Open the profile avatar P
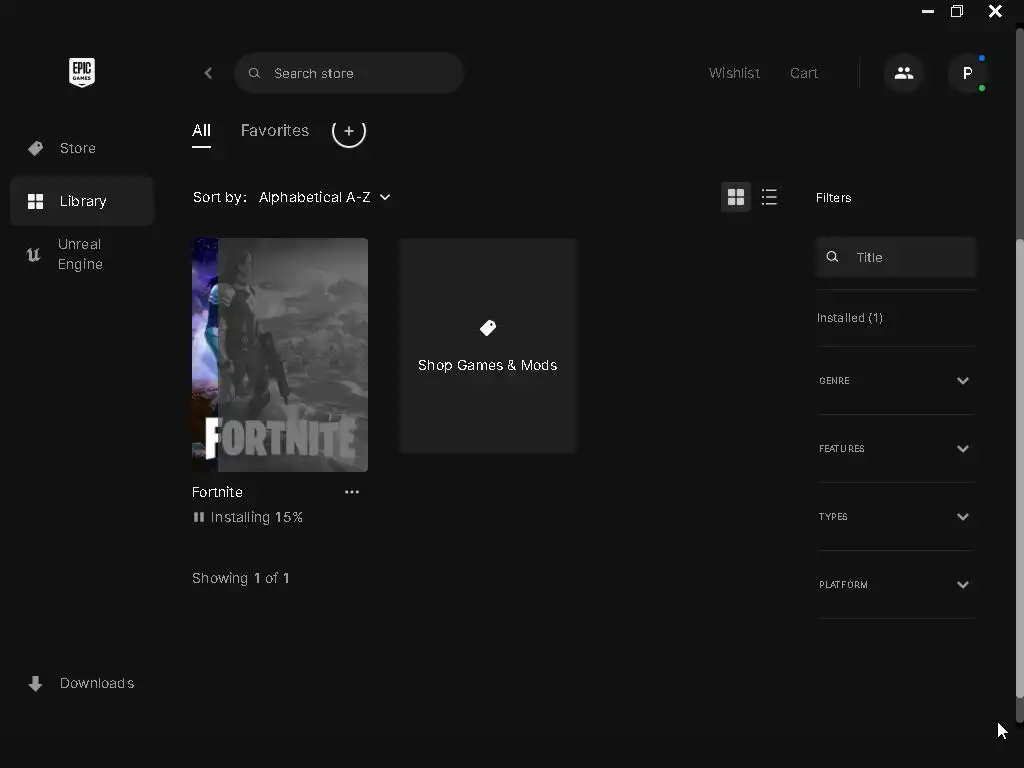The image size is (1024, 768). 967,73
